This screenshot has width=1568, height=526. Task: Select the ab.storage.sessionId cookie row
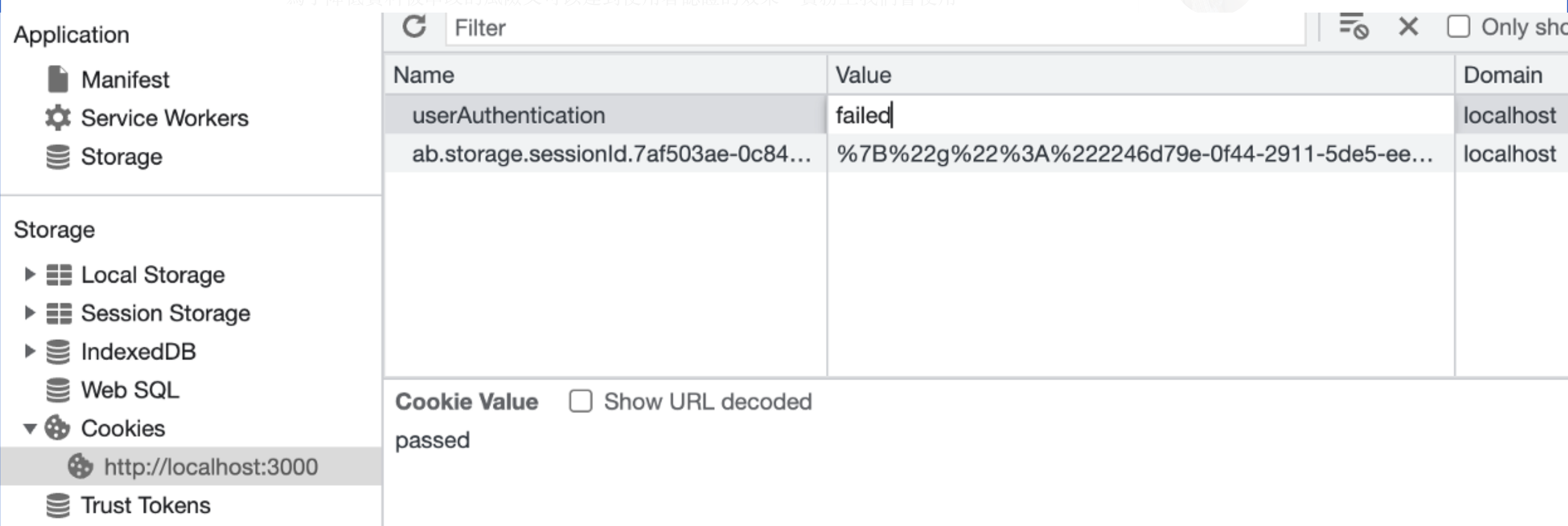coord(611,154)
